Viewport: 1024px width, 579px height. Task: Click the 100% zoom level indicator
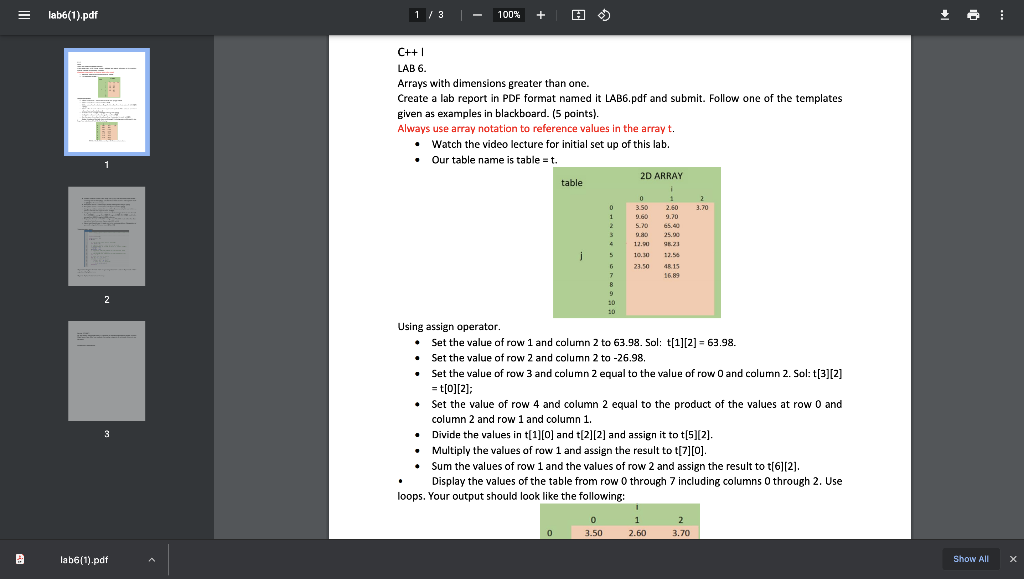[508, 15]
